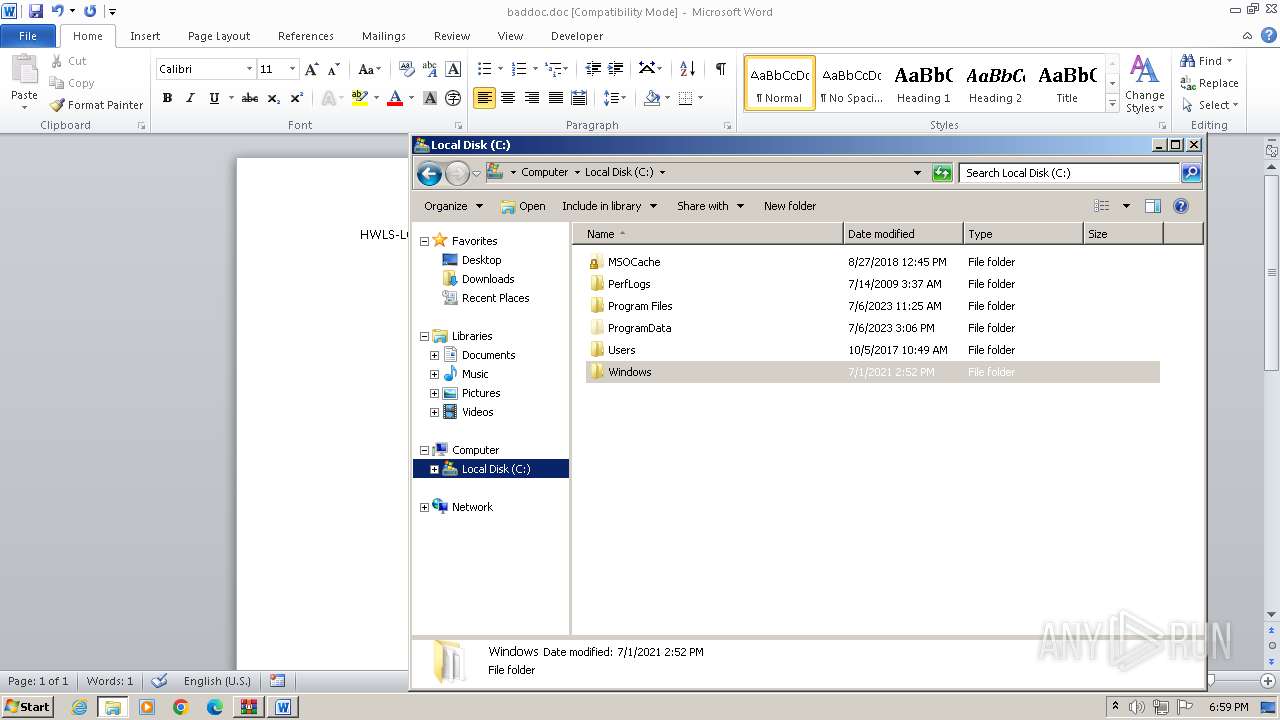The image size is (1280, 720).
Task: Sort by Date modified column
Action: pos(903,234)
